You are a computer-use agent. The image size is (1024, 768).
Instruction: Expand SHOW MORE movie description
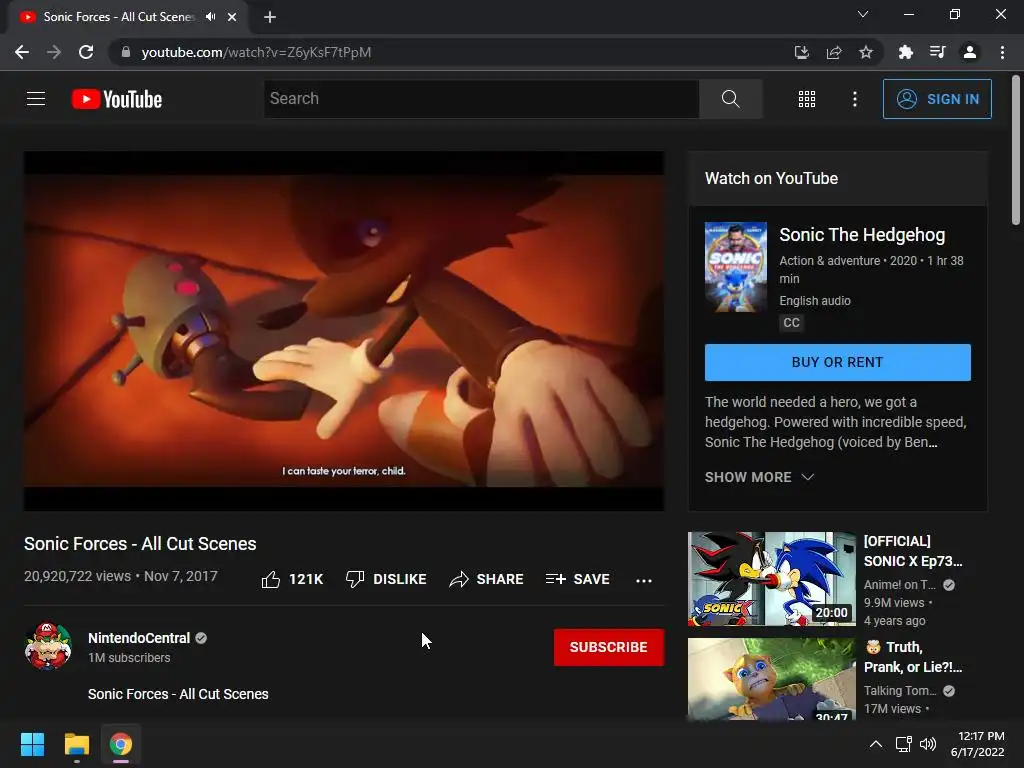[x=759, y=477]
